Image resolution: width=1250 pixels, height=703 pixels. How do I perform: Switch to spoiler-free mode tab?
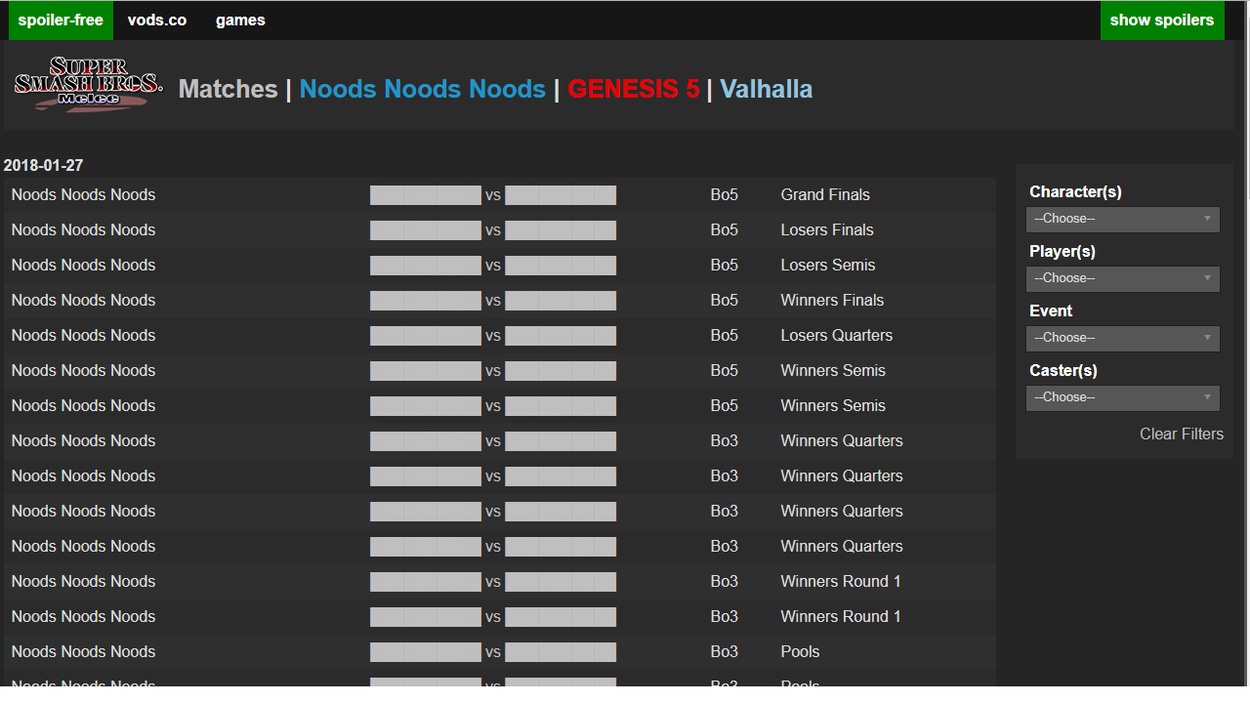point(60,20)
